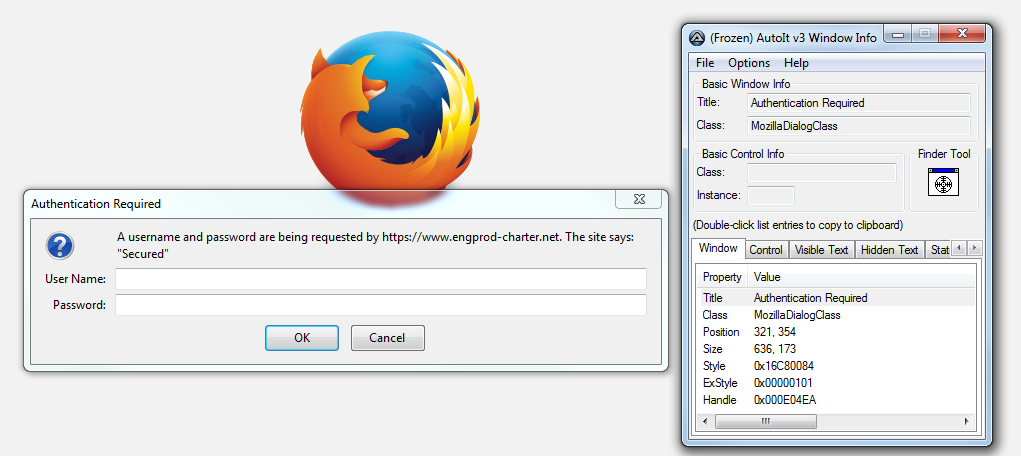Focus the Password input field
Image resolution: width=1021 pixels, height=456 pixels.
point(381,305)
